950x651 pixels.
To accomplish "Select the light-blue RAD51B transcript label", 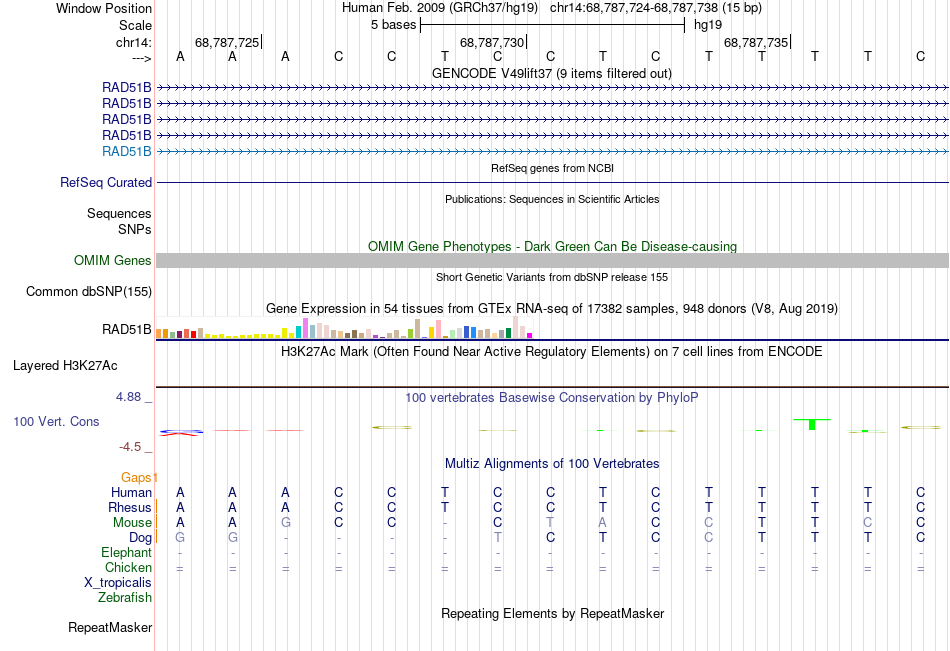I will (x=127, y=152).
